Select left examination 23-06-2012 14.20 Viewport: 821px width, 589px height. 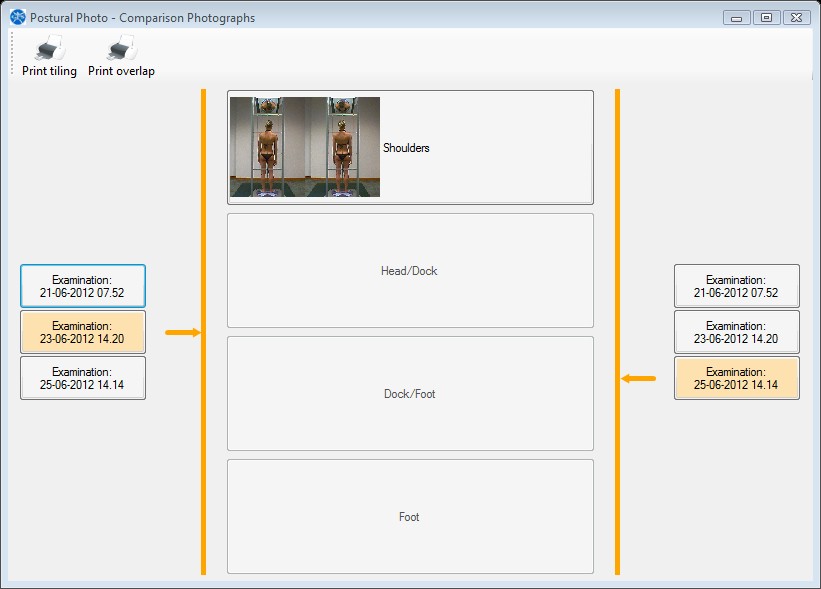[x=83, y=332]
